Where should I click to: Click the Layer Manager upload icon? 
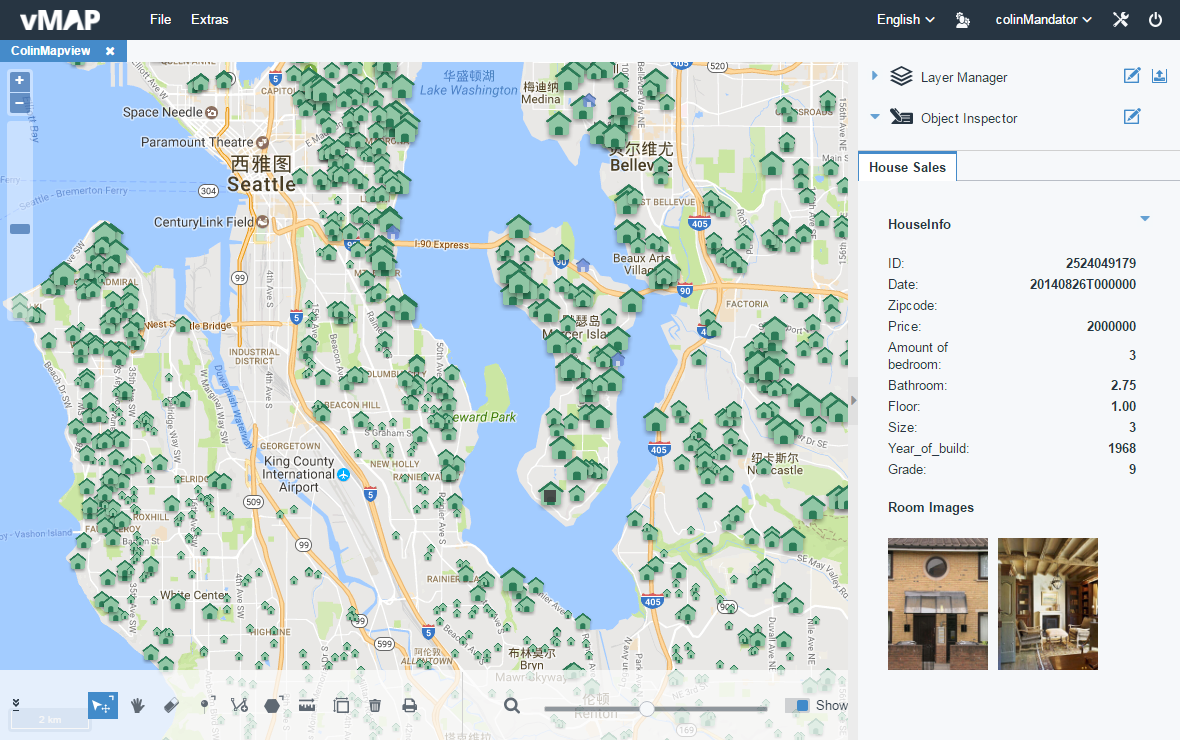(x=1159, y=75)
